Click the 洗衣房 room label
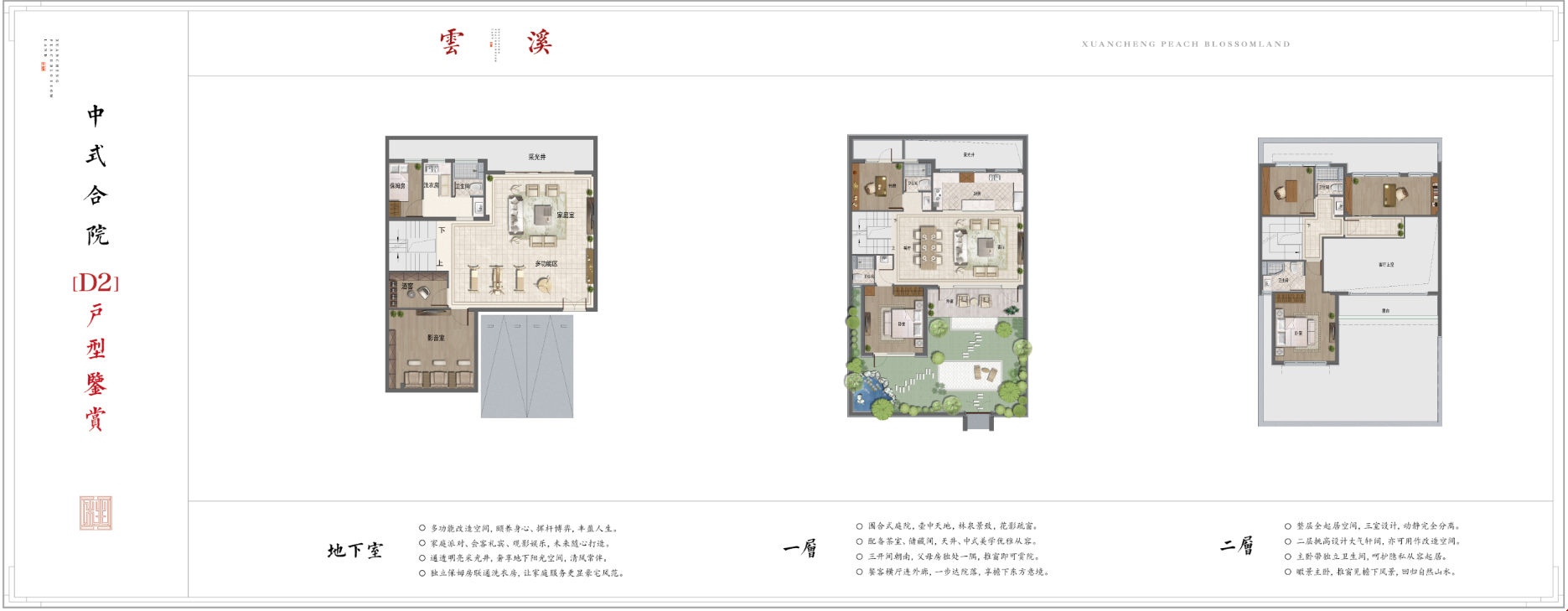Image resolution: width=1568 pixels, height=611 pixels. pos(431,185)
